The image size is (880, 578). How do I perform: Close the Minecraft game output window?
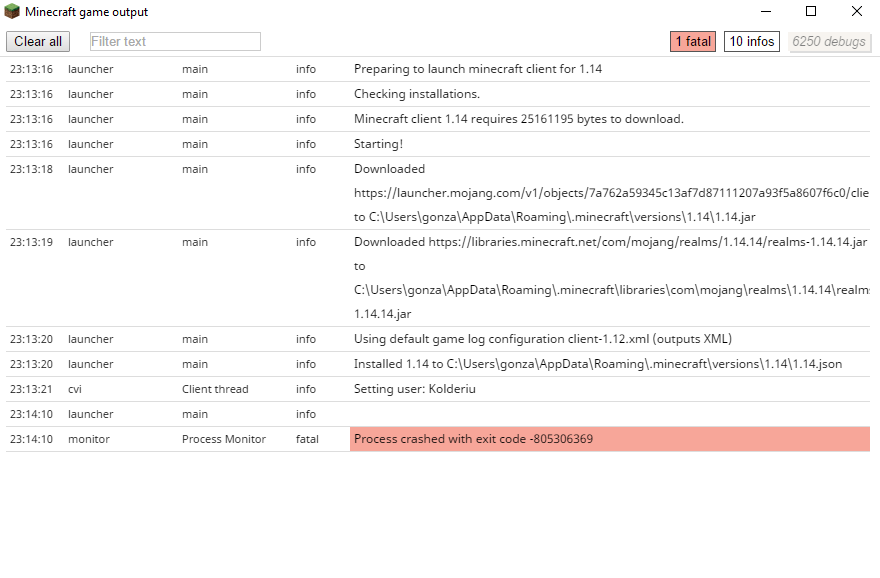point(857,12)
